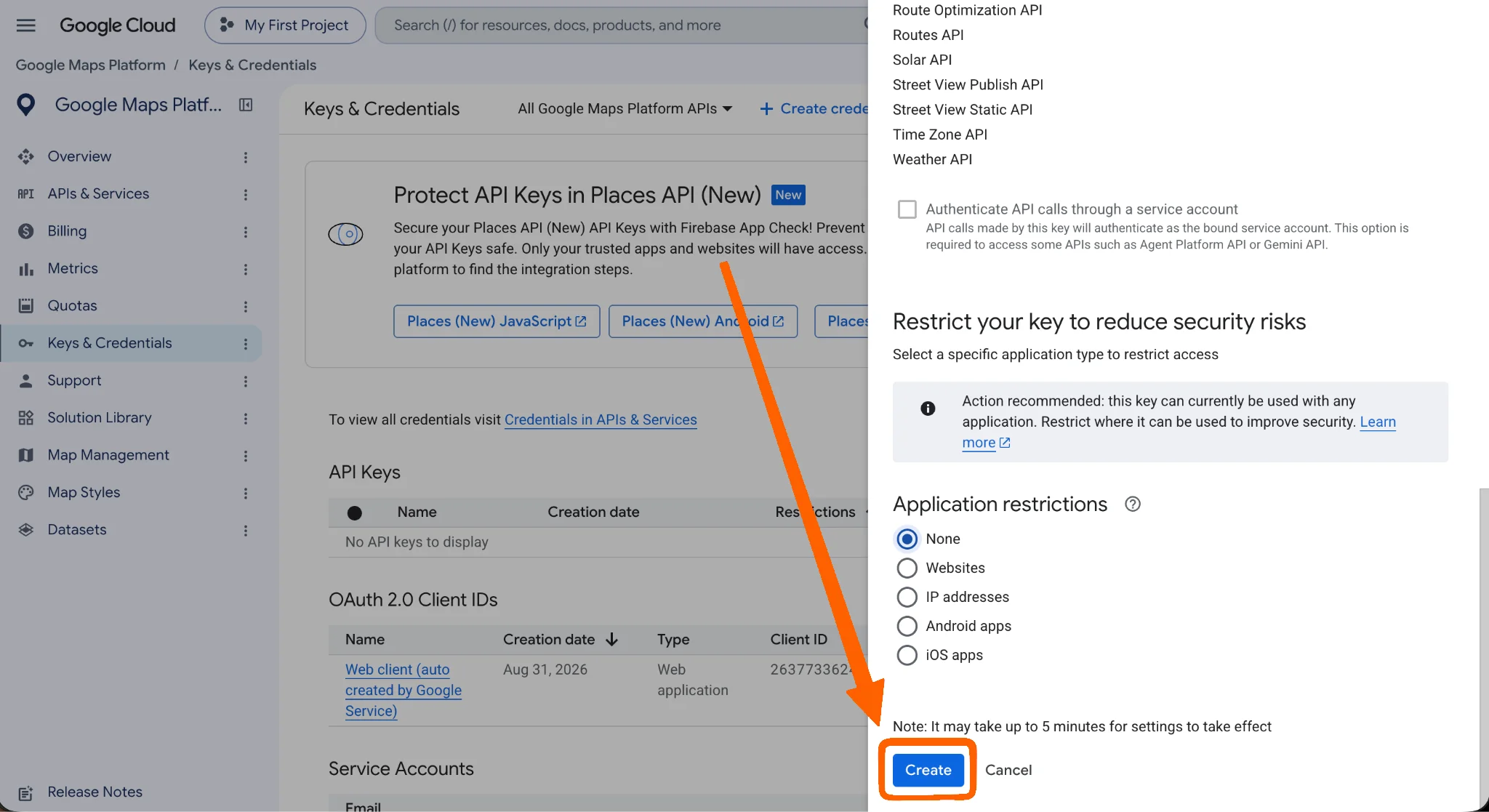Click Street View Static API entry
Image resolution: width=1489 pixels, height=812 pixels.
(962, 110)
